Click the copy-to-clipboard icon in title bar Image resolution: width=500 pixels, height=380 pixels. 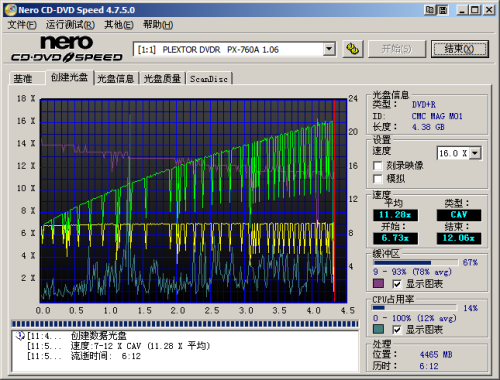[430, 10]
